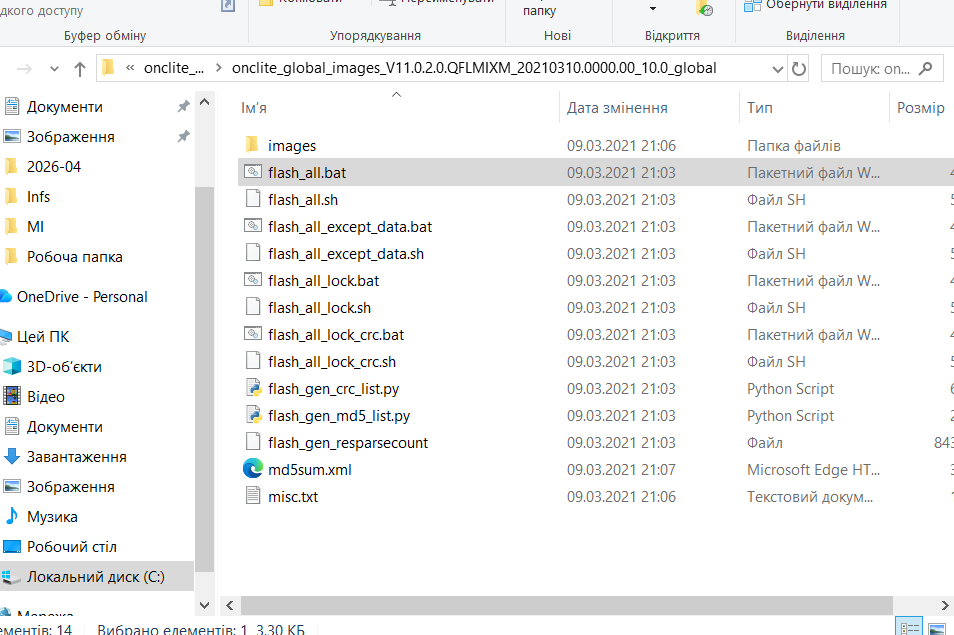Open Завантаження in the sidebar
Screen dimensions: 954x635
65,457
